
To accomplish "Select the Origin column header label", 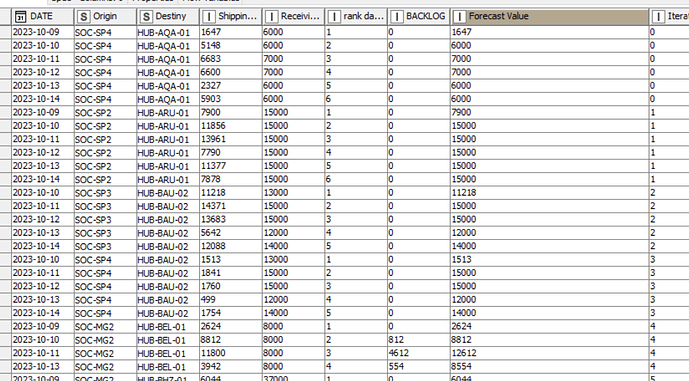I will 105,16.
